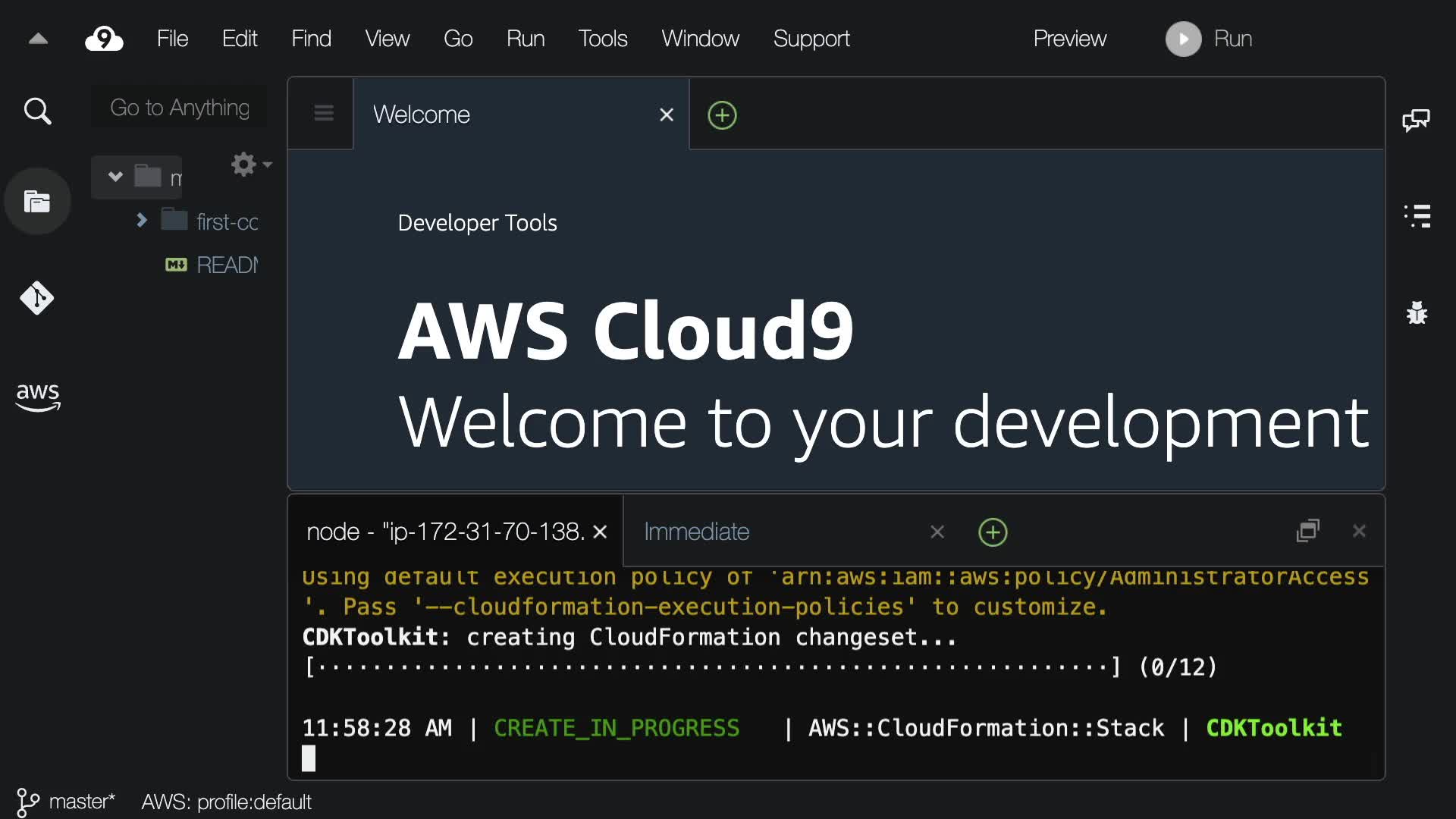Click the Preview button
Screen dimensions: 1456x819
click(x=1069, y=39)
